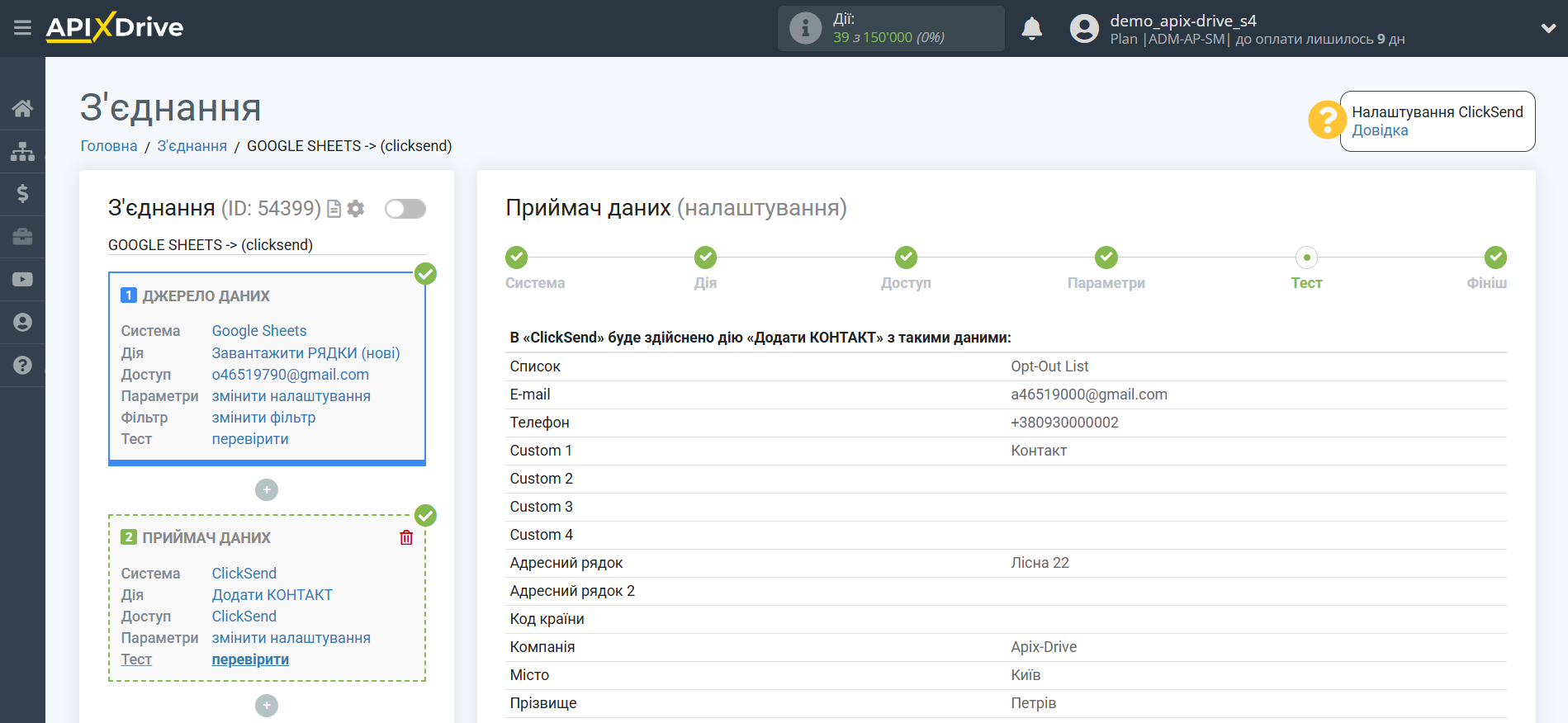The height and width of the screenshot is (723, 1568).
Task: Add step with plus below data receiver
Action: pos(267,706)
